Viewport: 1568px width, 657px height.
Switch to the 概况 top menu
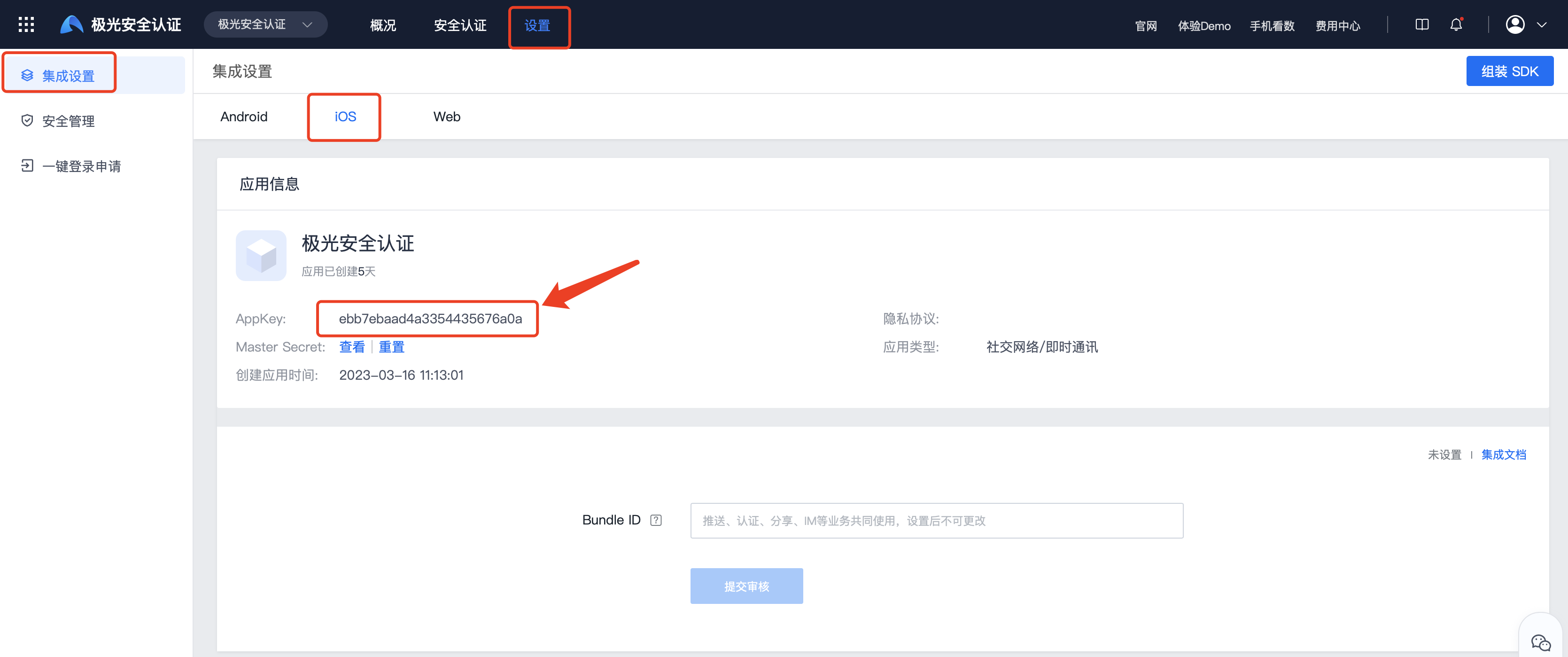point(383,25)
